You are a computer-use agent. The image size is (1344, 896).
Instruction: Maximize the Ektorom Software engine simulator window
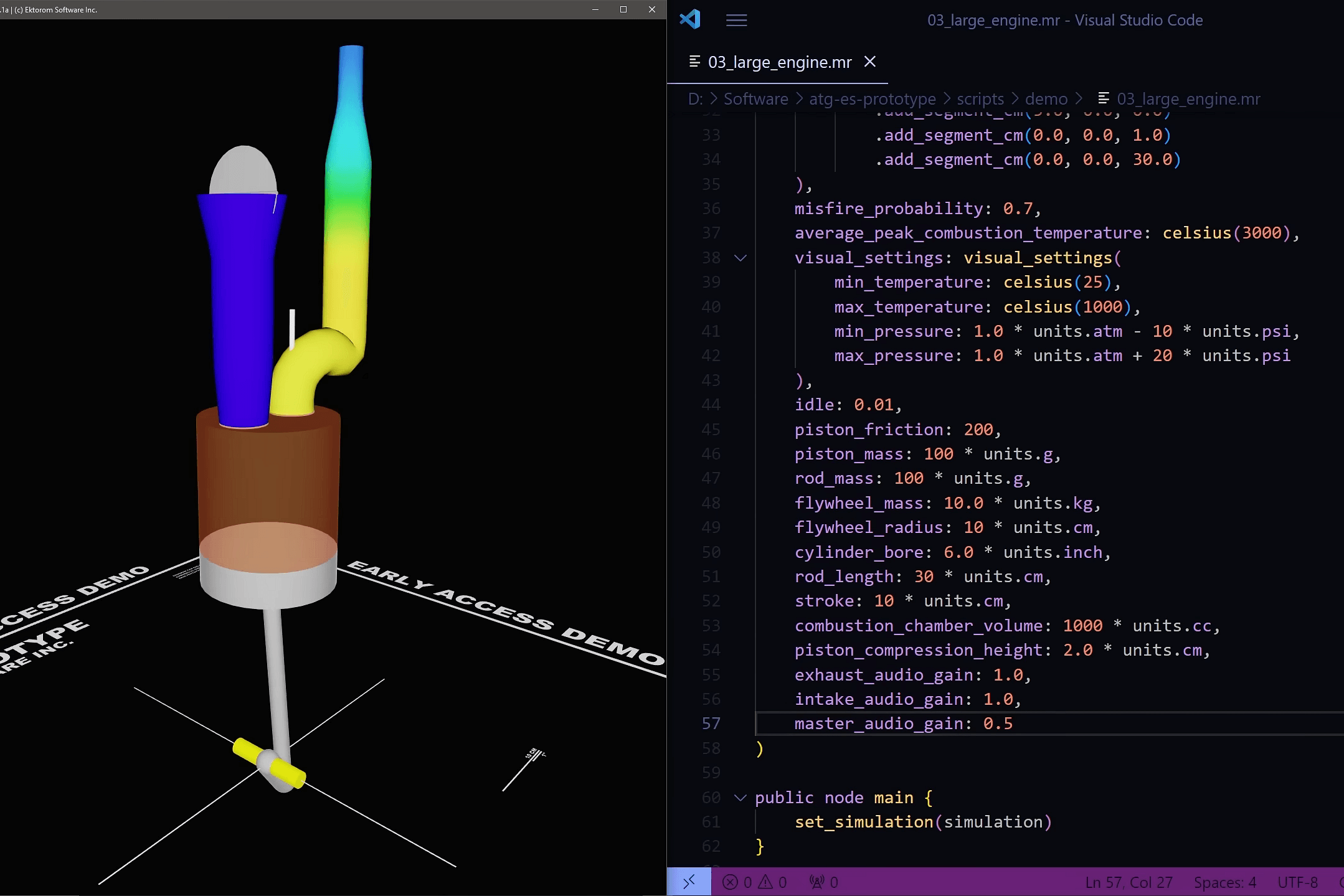[623, 9]
